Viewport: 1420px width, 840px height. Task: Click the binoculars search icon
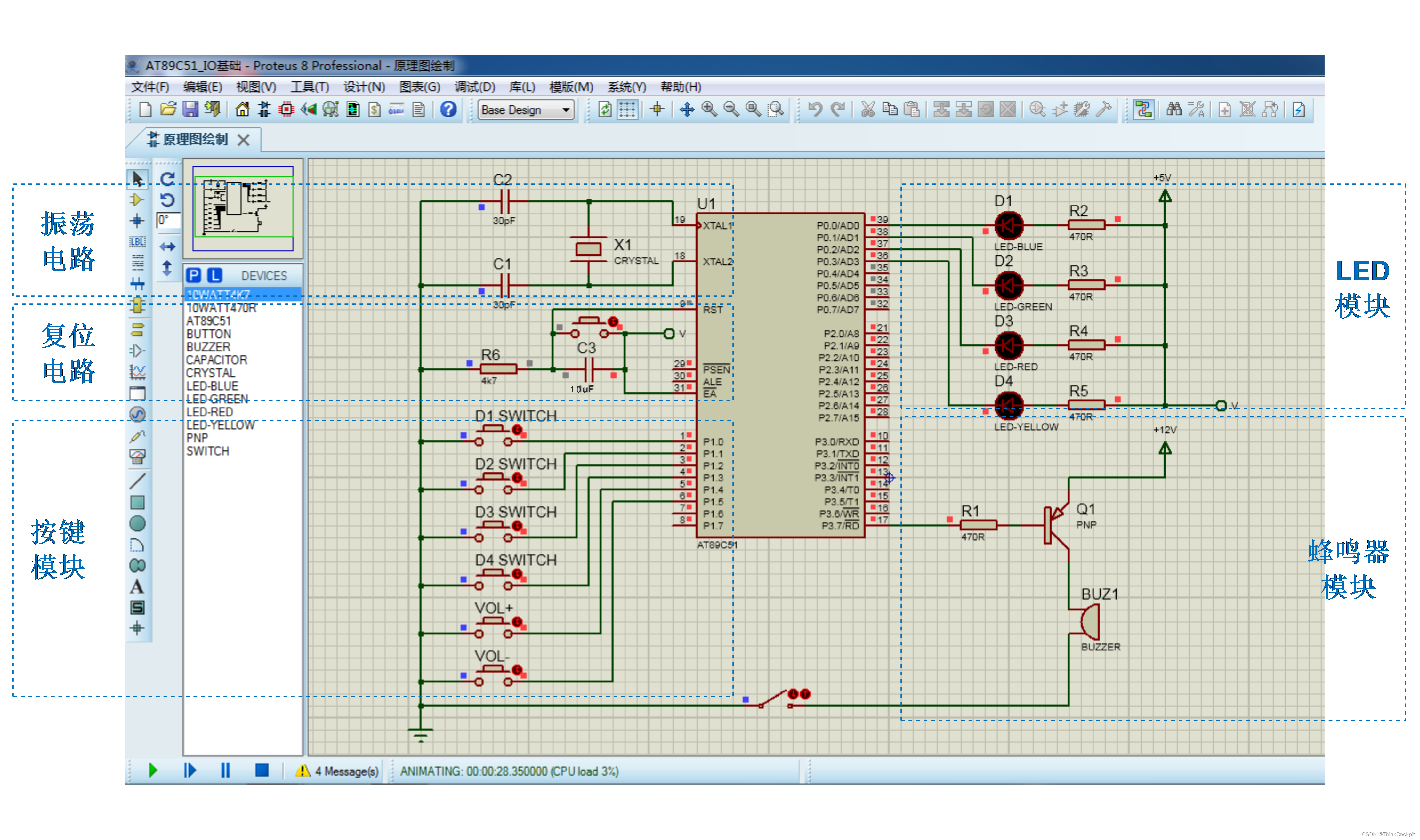[x=1174, y=109]
